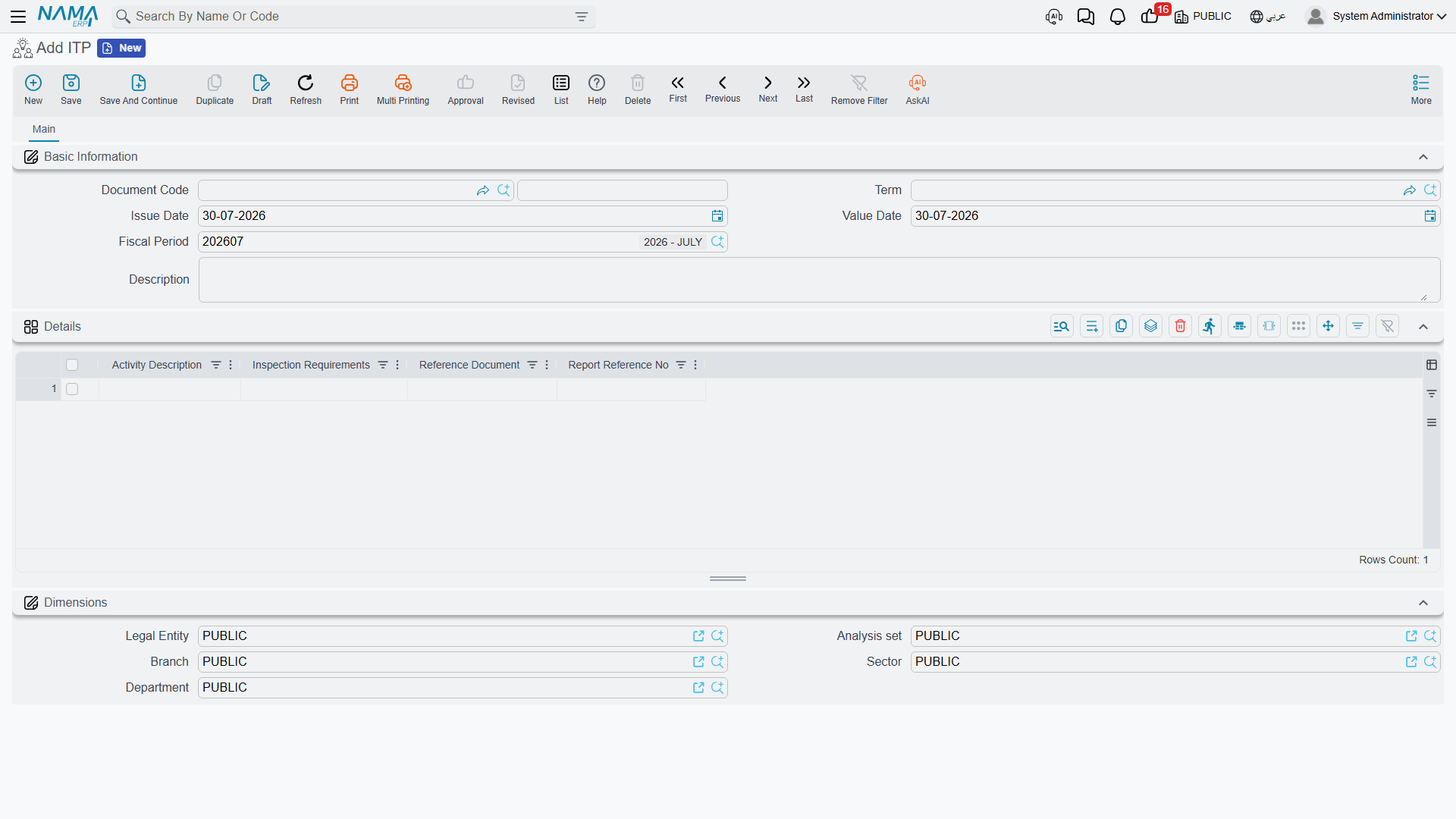Open the hamburger main menu
The image size is (1456, 819).
[x=18, y=16]
